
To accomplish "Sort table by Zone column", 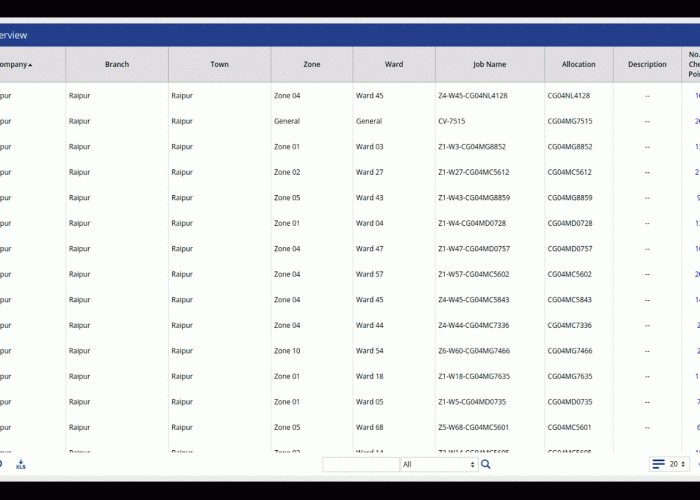I will point(312,65).
